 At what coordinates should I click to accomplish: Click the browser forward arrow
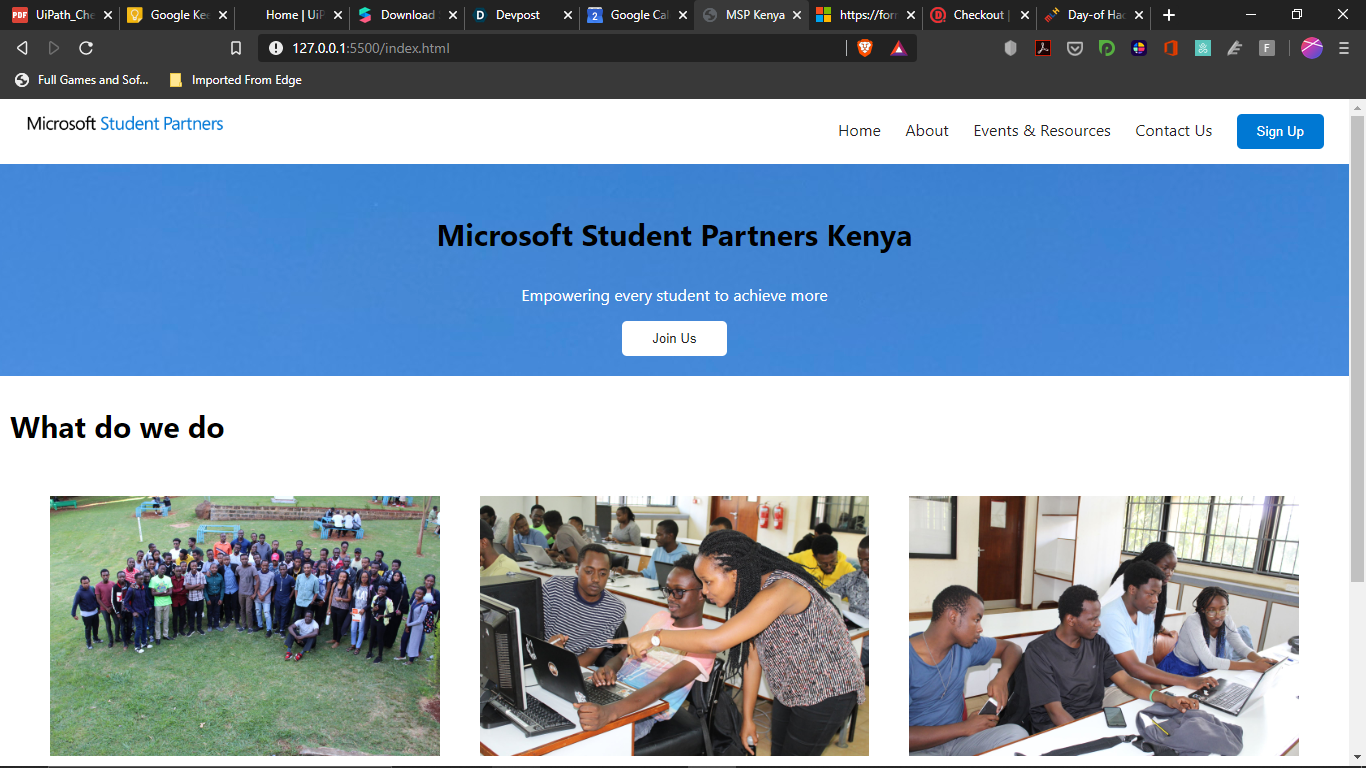[54, 48]
